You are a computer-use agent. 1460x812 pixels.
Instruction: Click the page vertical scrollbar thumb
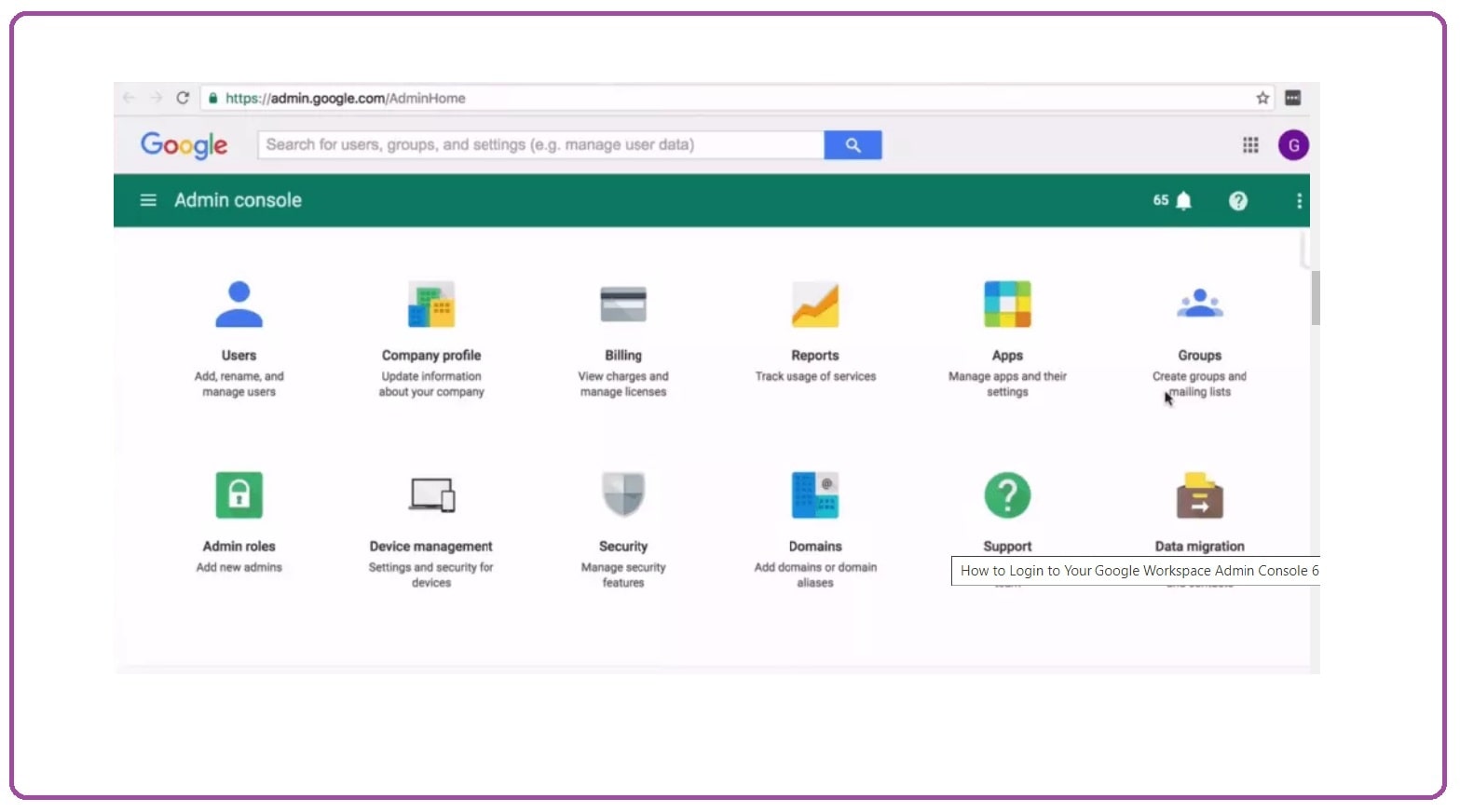pos(1315,298)
